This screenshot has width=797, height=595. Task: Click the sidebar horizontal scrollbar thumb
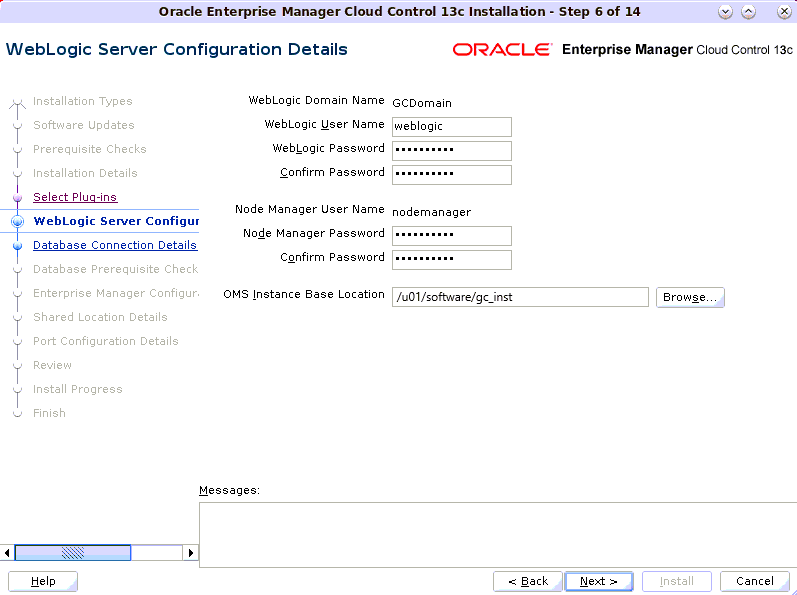73,552
